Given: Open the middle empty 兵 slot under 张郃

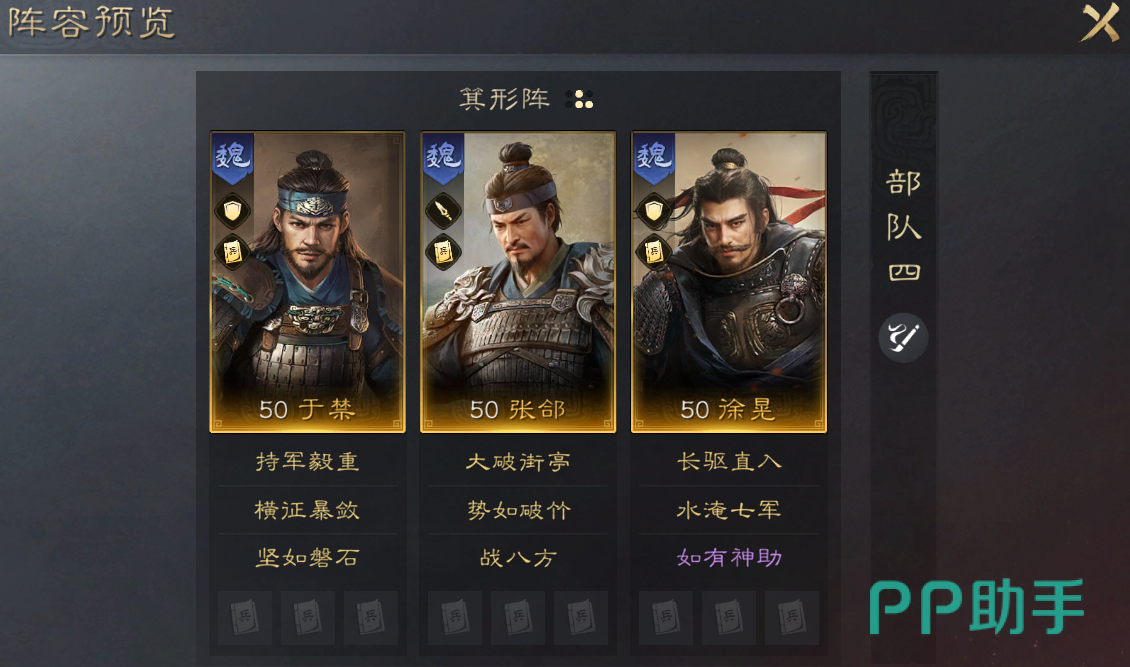Looking at the screenshot, I should pos(517,617).
